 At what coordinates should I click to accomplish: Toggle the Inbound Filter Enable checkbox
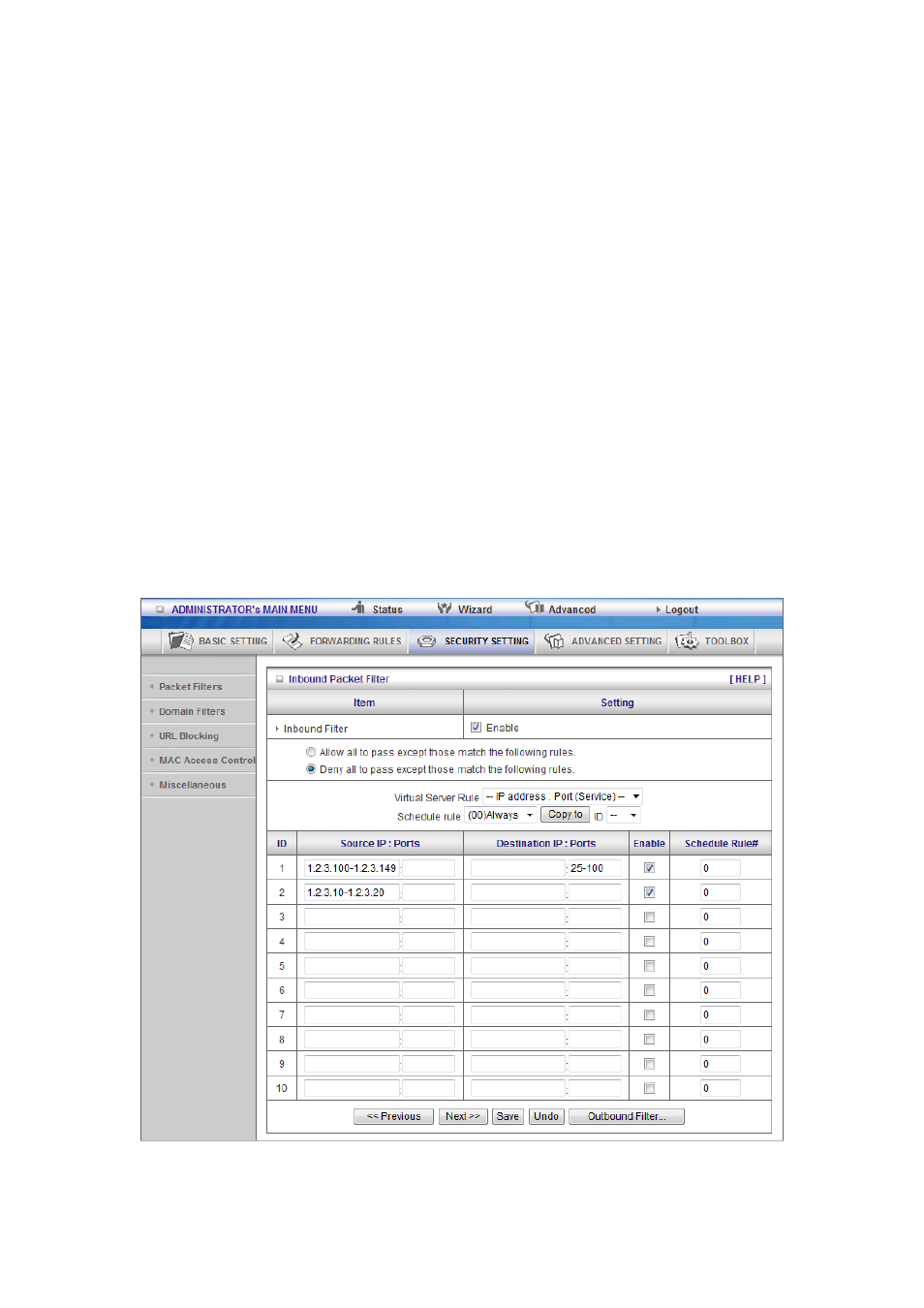(x=476, y=728)
